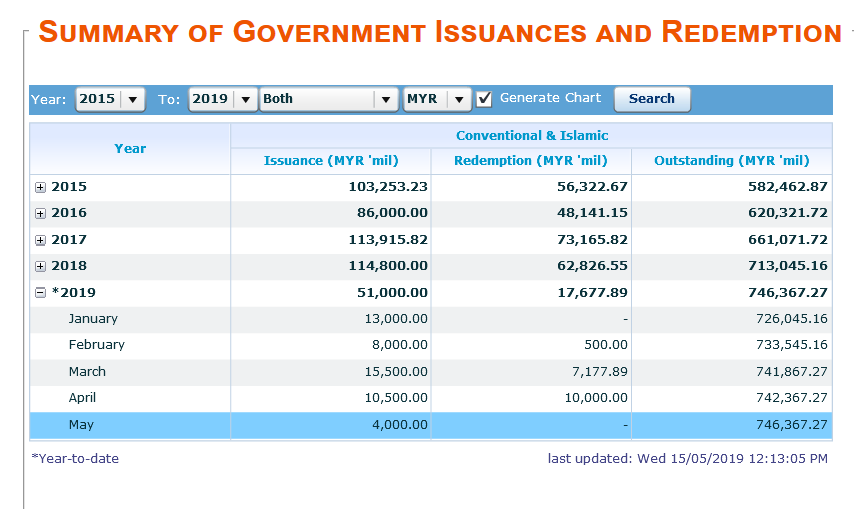Click March outstanding value 741,867.27
Screen dimensions: 854x509
pos(791,371)
